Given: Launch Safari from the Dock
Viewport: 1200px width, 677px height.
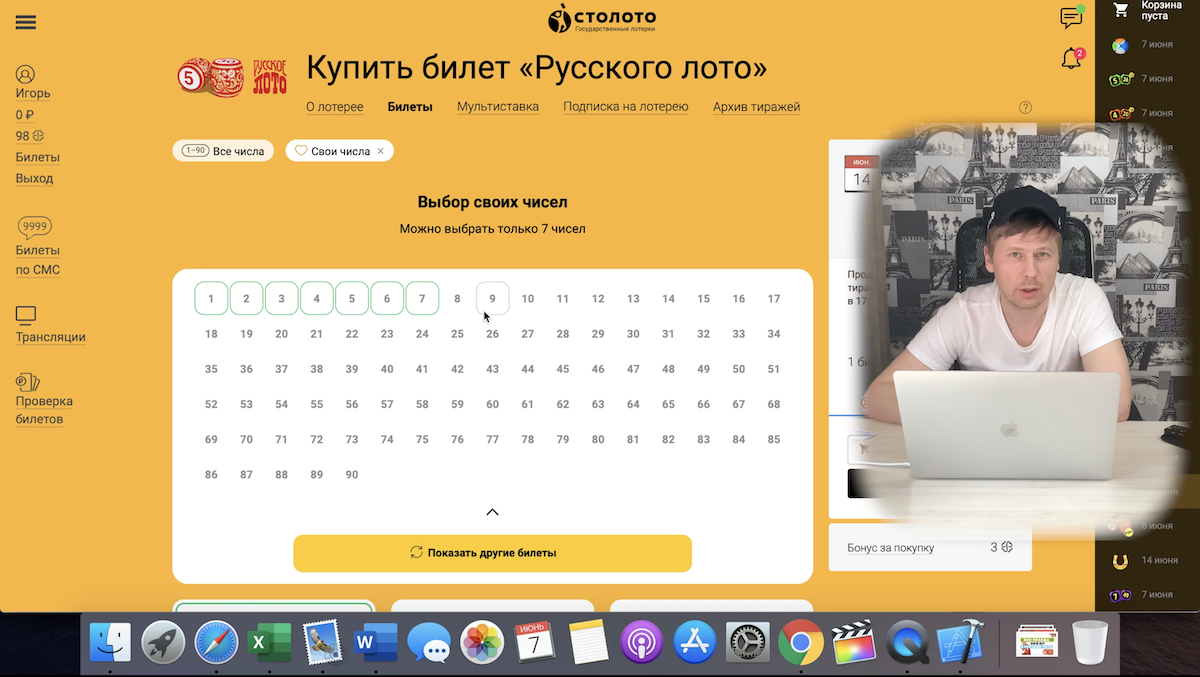Looking at the screenshot, I should [x=216, y=641].
